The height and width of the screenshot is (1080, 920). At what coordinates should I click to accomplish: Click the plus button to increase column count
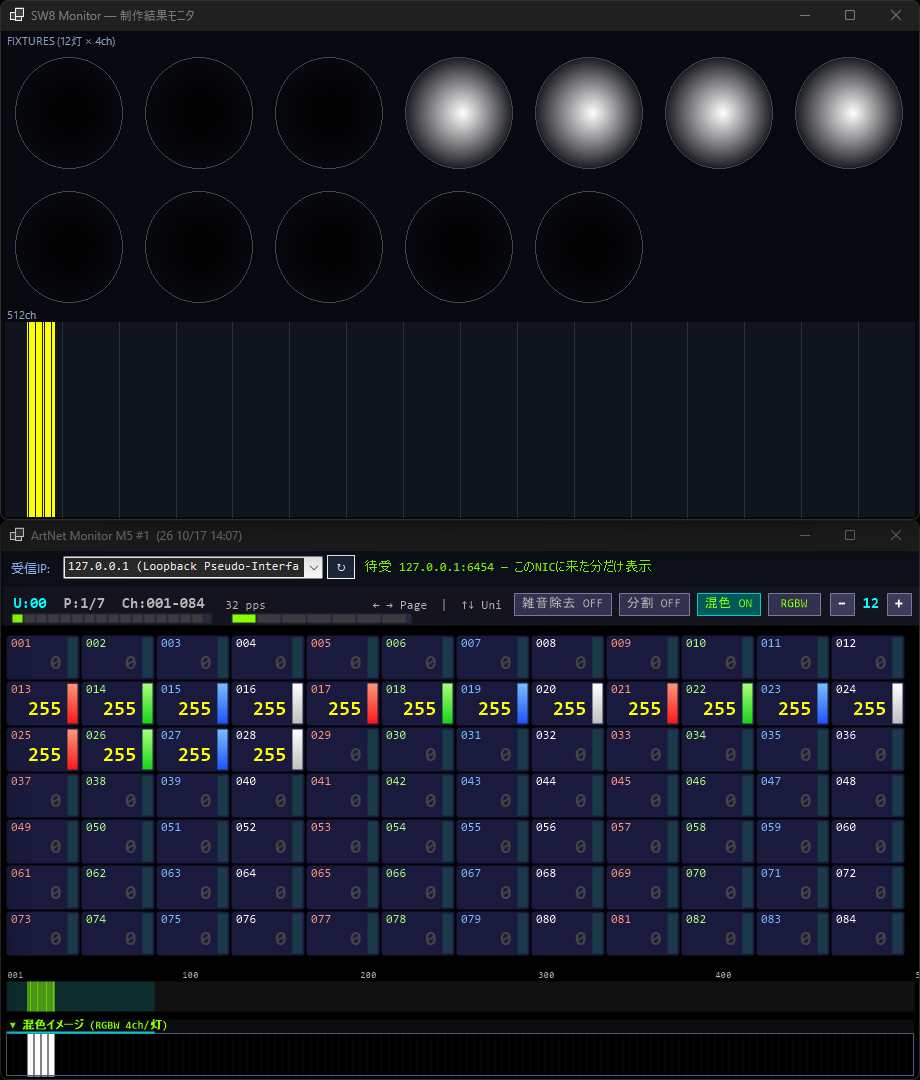(x=899, y=603)
